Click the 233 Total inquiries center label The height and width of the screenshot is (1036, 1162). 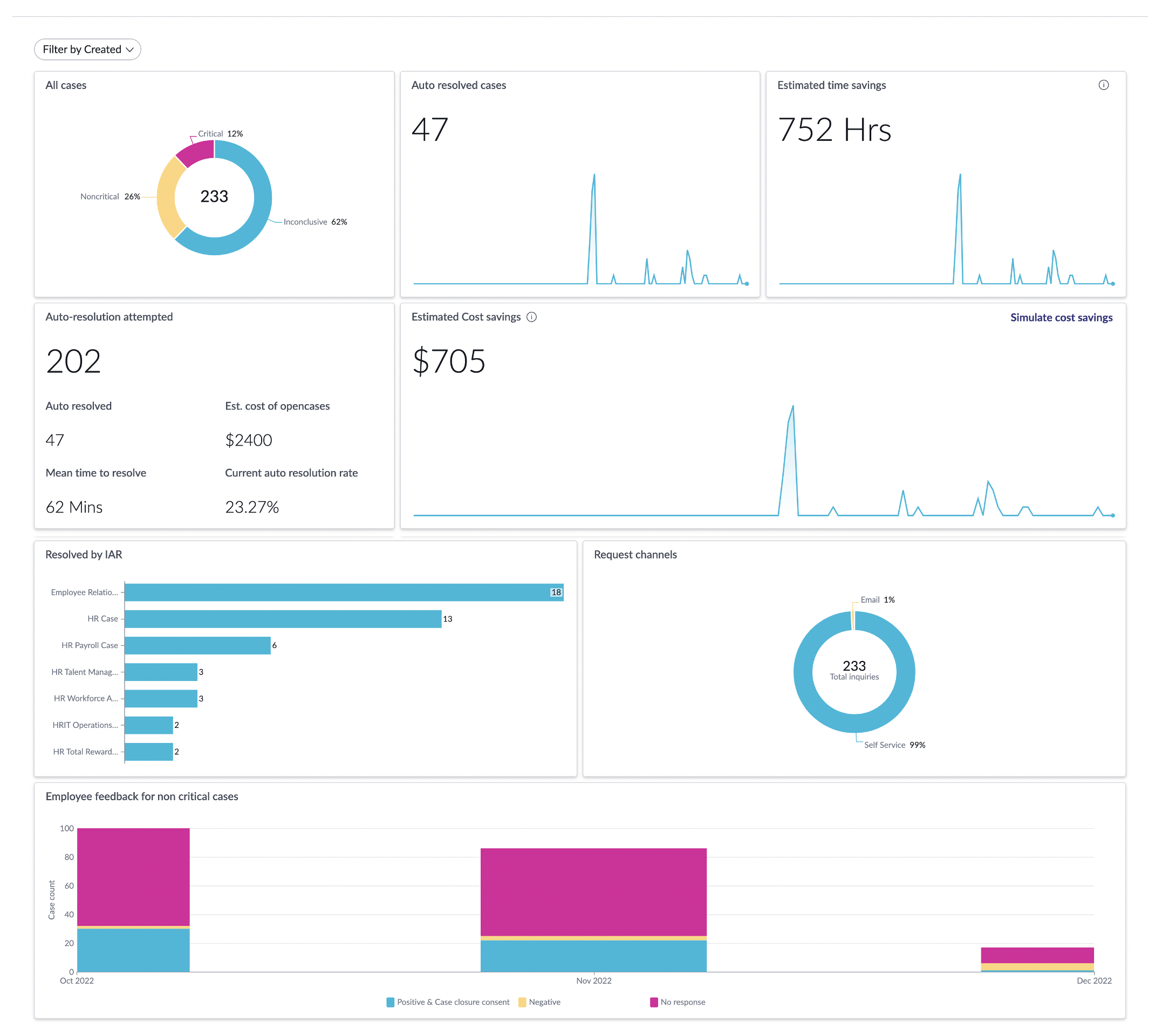click(854, 670)
